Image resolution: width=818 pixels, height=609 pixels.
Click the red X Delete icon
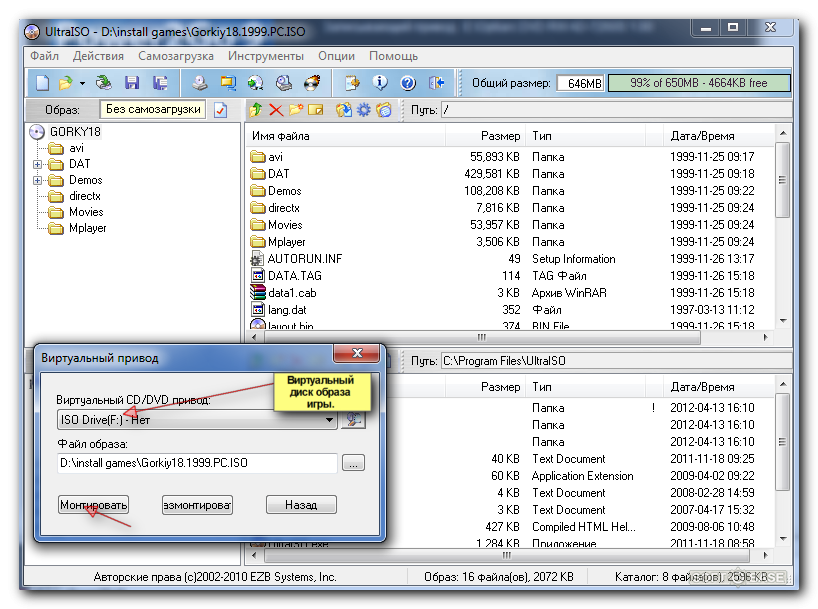(276, 110)
